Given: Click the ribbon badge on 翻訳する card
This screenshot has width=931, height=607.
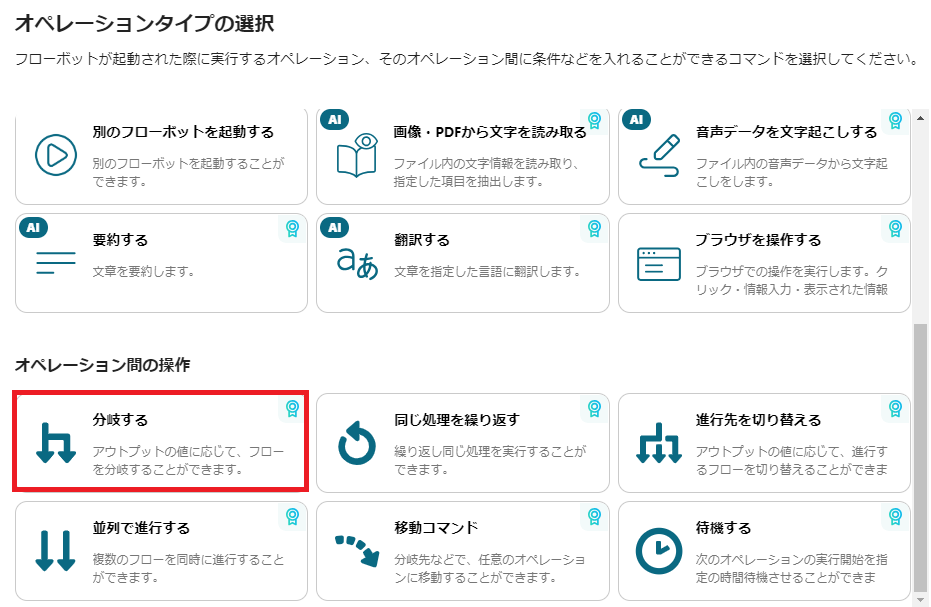Looking at the screenshot, I should coord(594,229).
